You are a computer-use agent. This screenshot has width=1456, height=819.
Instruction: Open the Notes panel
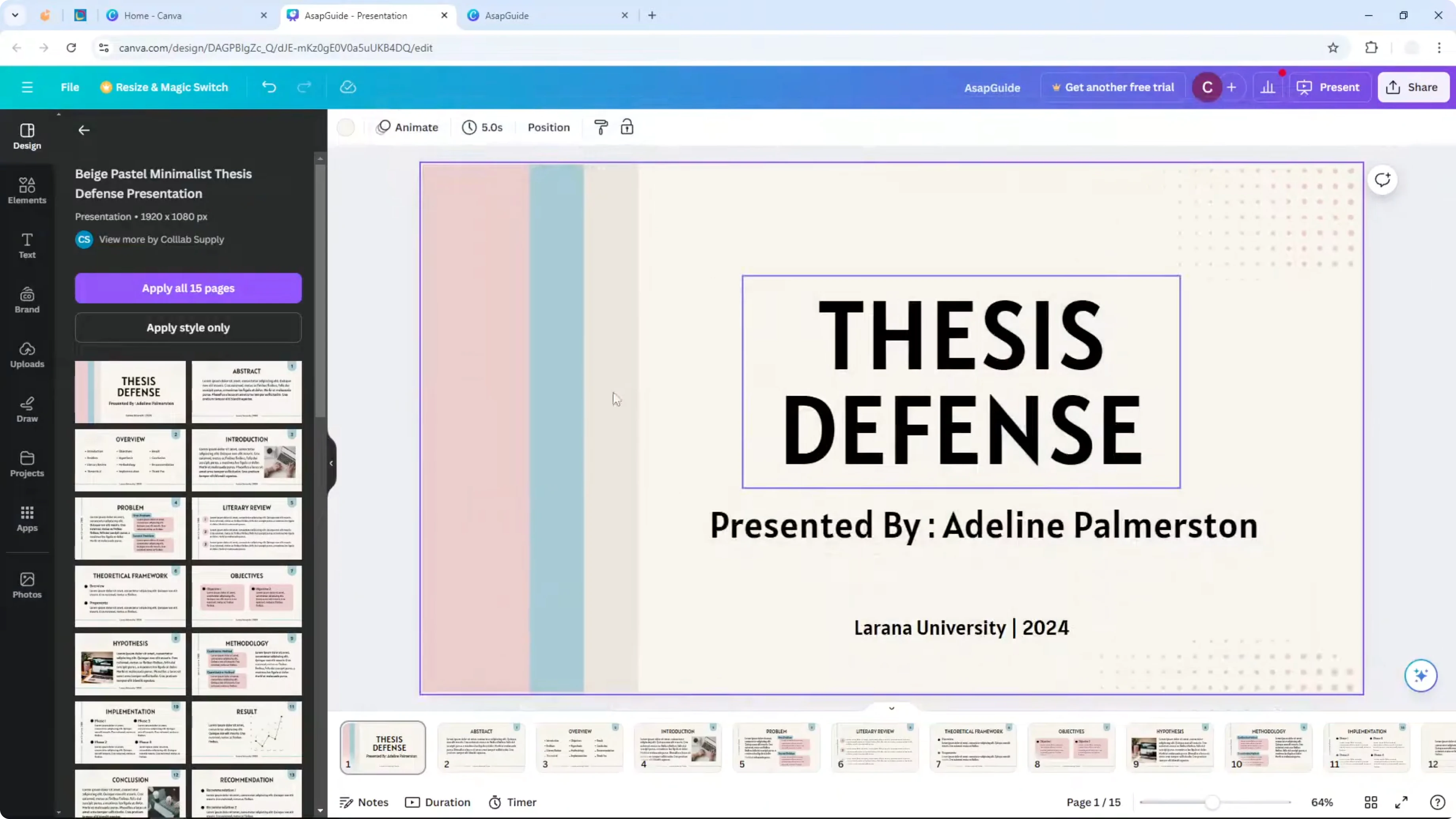[364, 803]
